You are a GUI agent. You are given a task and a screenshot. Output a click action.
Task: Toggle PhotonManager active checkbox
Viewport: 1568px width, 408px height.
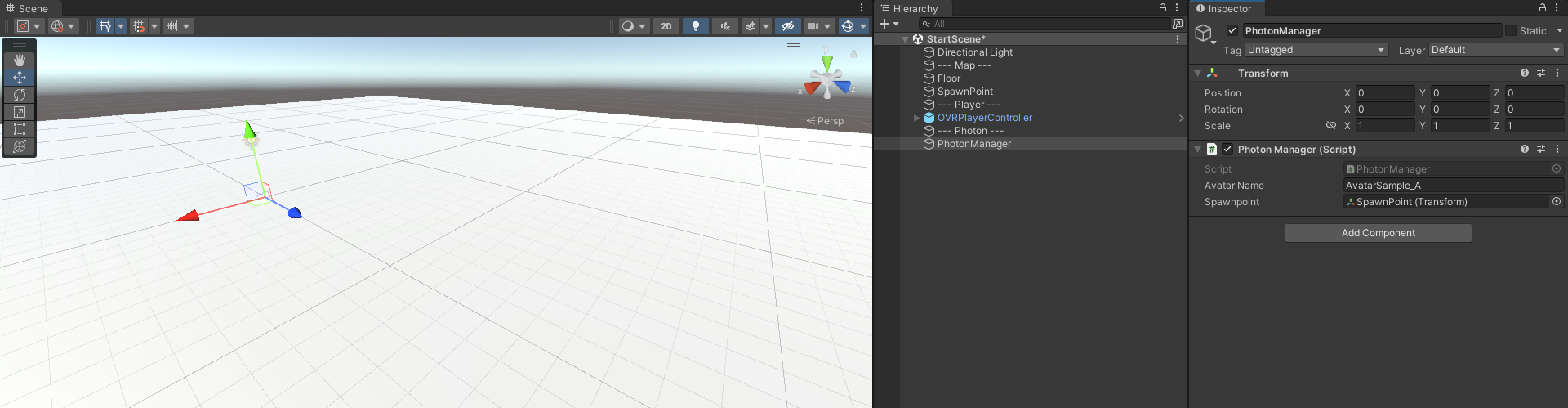point(1232,30)
